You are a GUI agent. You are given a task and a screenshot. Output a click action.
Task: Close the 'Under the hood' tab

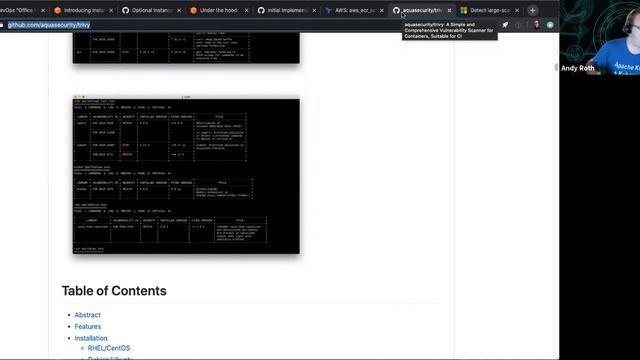pos(247,10)
